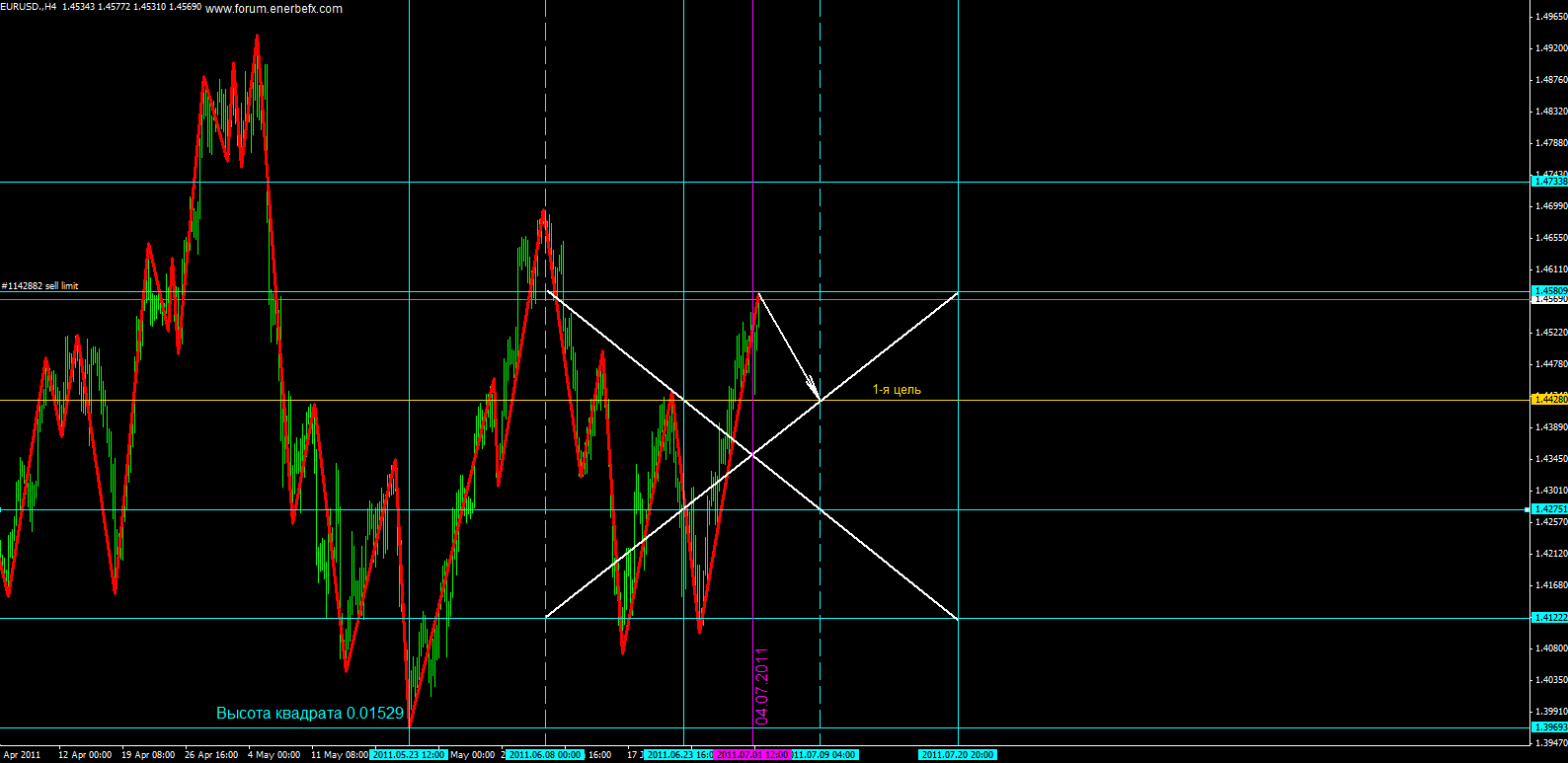Select the 1.42751 cyan price tag
The height and width of the screenshot is (763, 1568).
(x=1548, y=509)
